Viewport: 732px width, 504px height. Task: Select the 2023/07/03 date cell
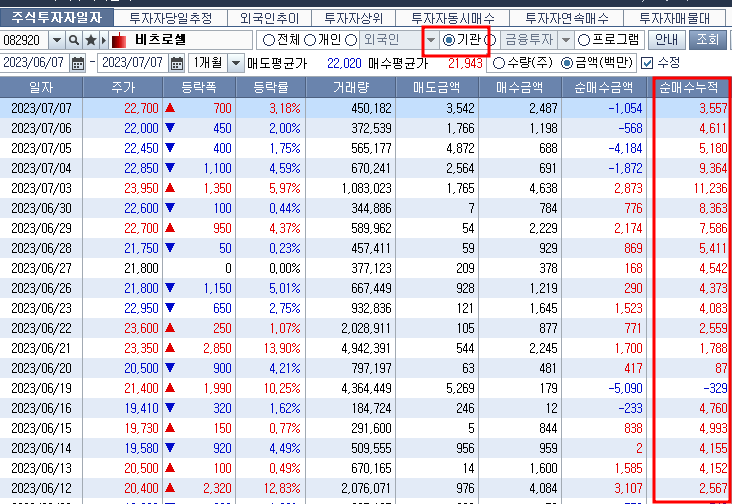tap(41, 189)
